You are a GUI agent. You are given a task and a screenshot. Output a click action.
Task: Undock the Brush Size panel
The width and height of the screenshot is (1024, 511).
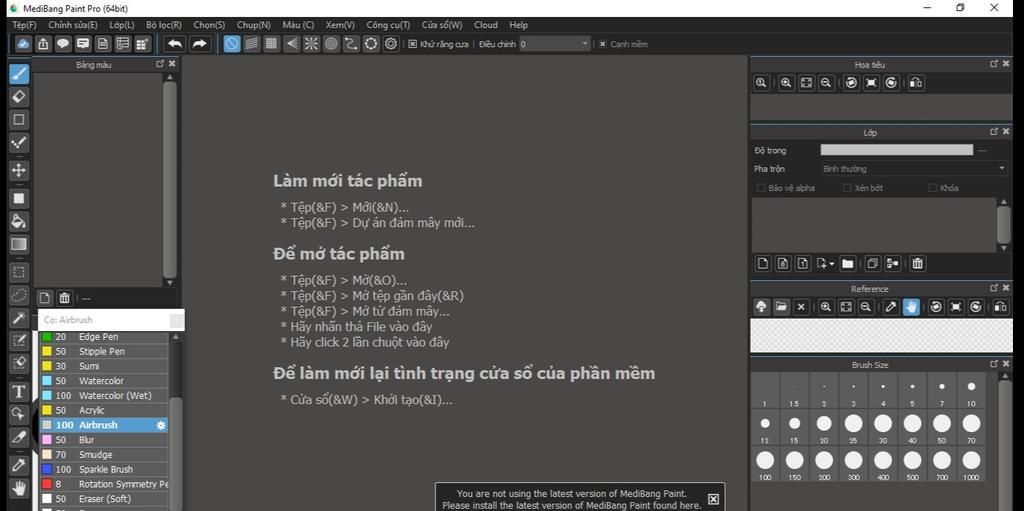coord(994,364)
